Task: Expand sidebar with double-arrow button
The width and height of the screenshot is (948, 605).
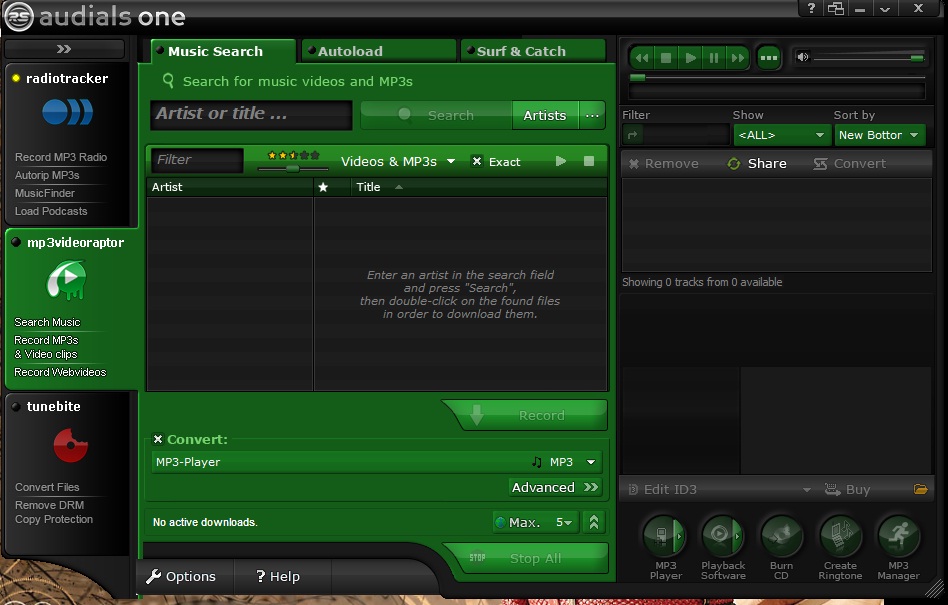Action: [64, 49]
